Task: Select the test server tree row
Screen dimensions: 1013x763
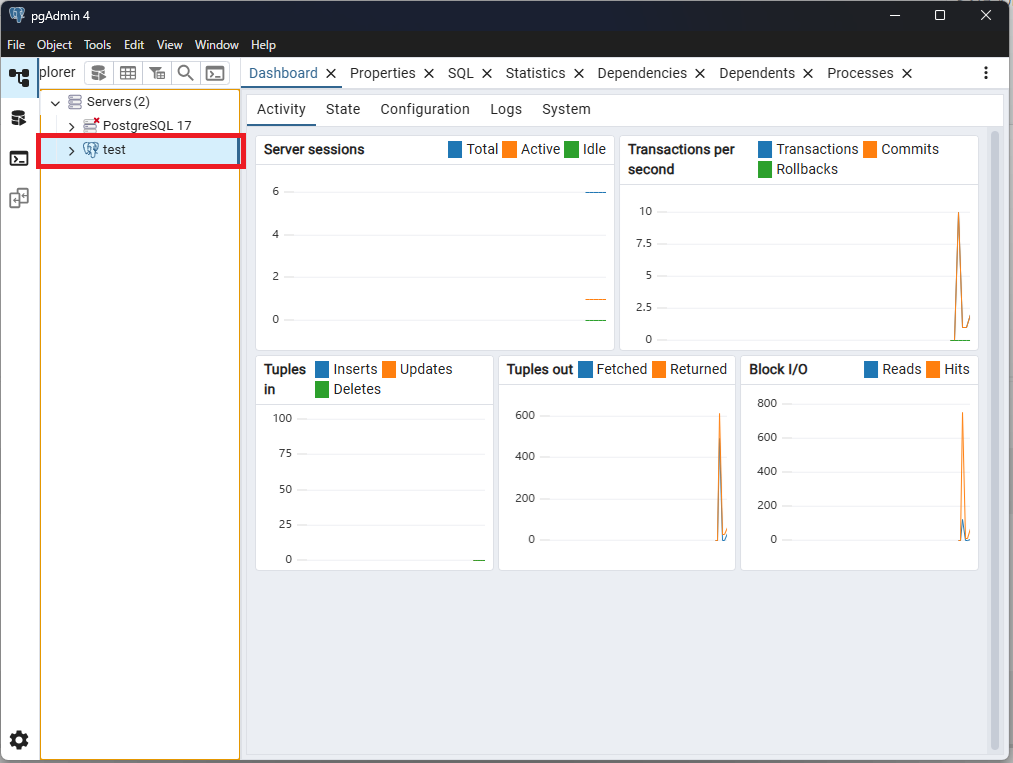Action: tap(140, 150)
